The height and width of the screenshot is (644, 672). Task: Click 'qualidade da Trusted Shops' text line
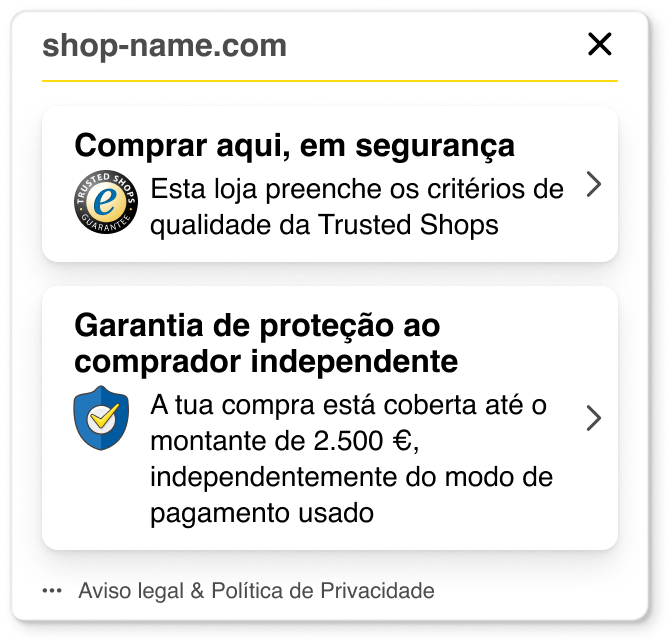click(324, 225)
